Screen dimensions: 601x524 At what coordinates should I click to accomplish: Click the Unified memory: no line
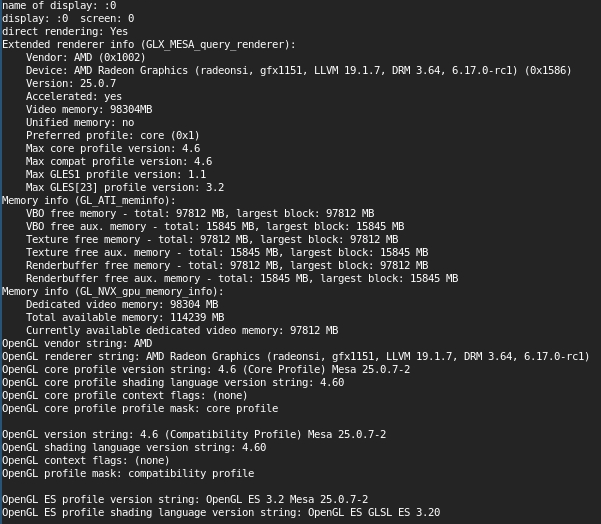pos(80,123)
